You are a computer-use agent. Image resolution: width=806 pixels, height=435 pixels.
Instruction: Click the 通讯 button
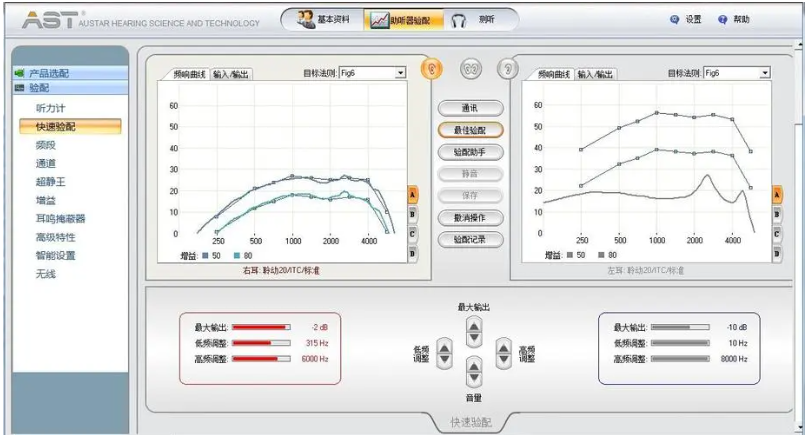coord(470,108)
